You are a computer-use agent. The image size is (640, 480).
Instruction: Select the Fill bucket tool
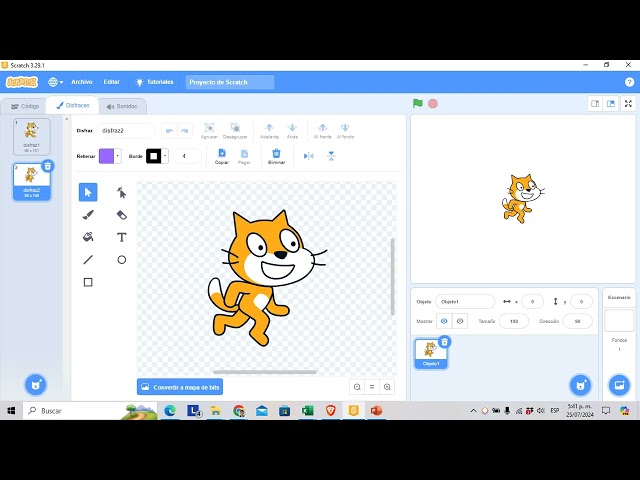click(88, 237)
